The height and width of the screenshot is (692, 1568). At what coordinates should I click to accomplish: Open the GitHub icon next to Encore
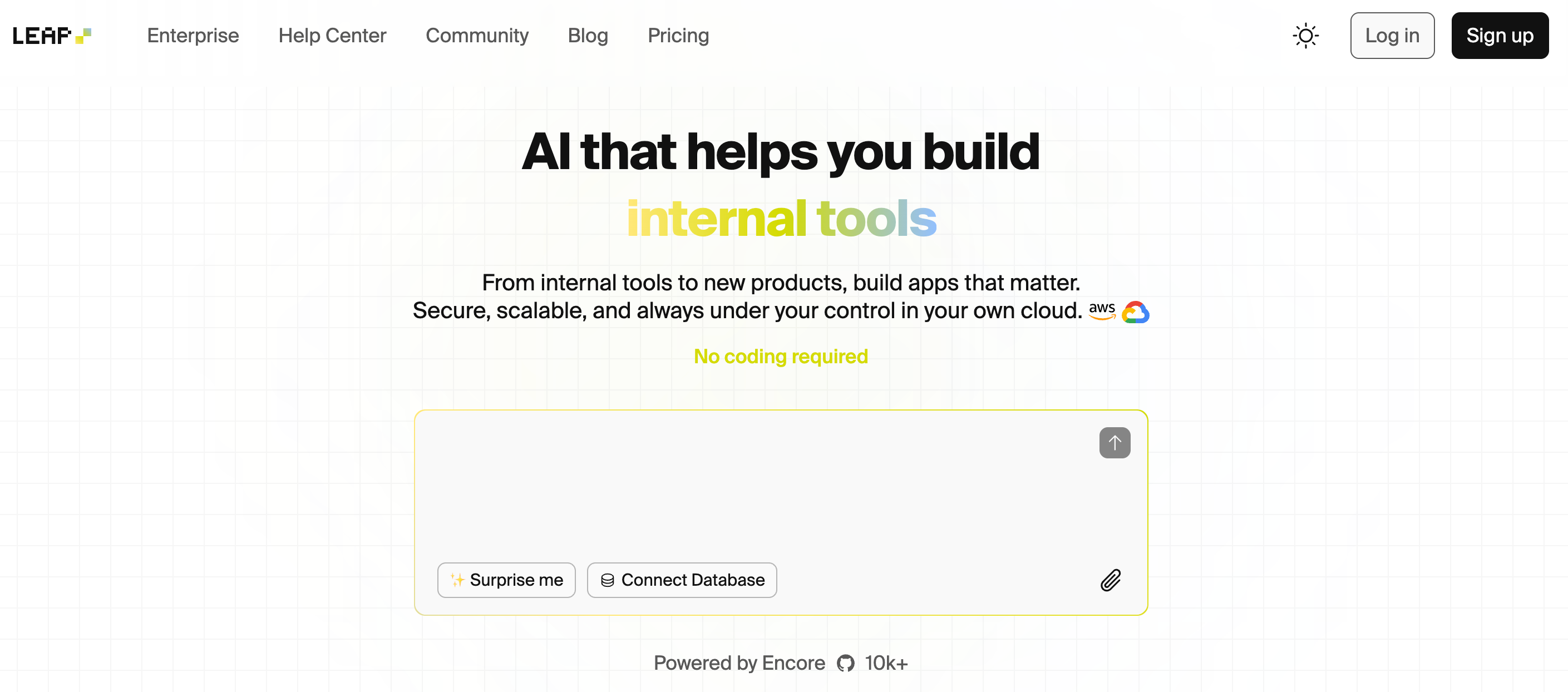(845, 663)
